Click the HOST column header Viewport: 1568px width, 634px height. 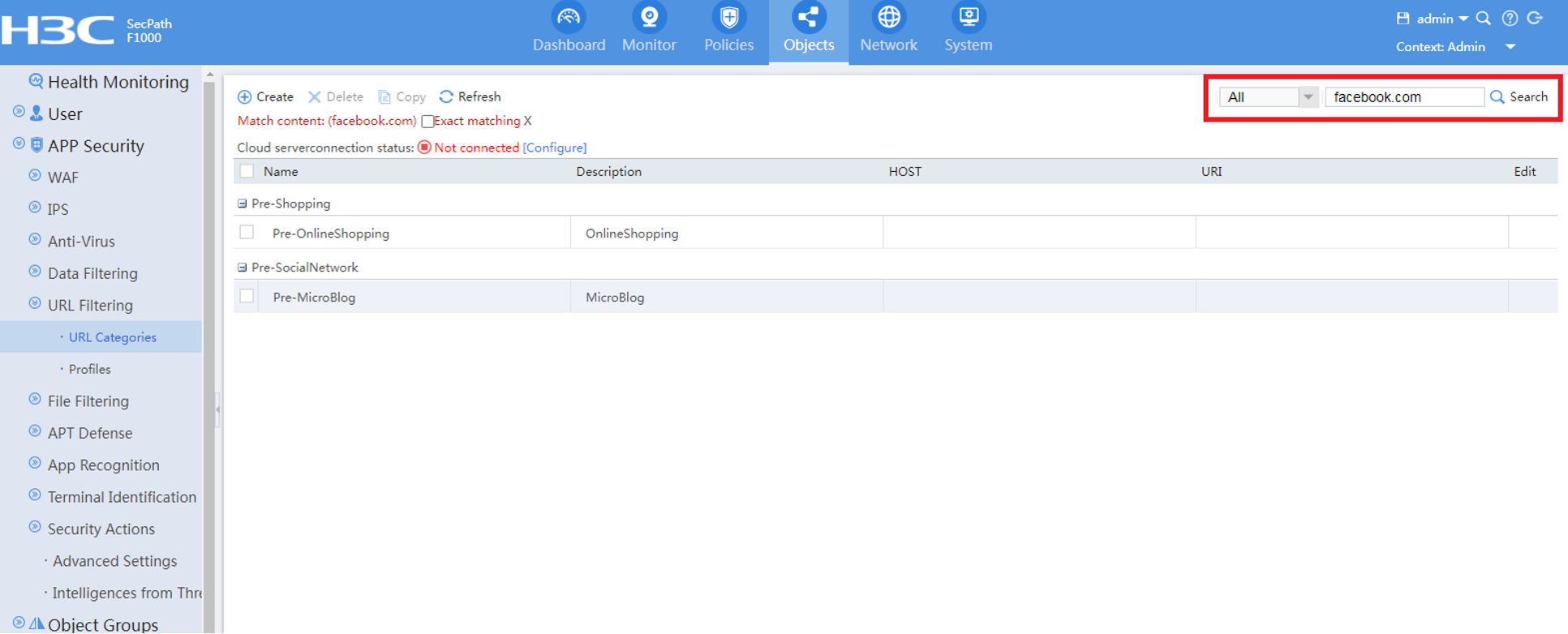[905, 172]
